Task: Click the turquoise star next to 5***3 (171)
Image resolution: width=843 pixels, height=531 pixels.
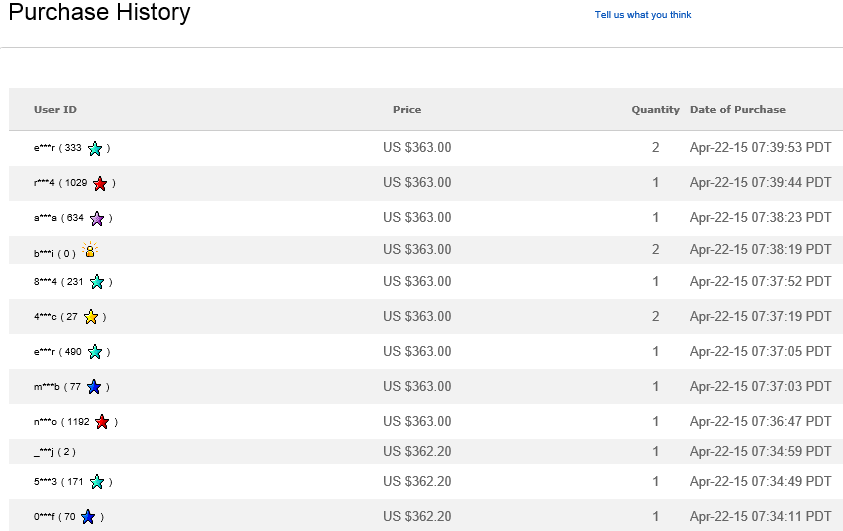Action: click(97, 482)
